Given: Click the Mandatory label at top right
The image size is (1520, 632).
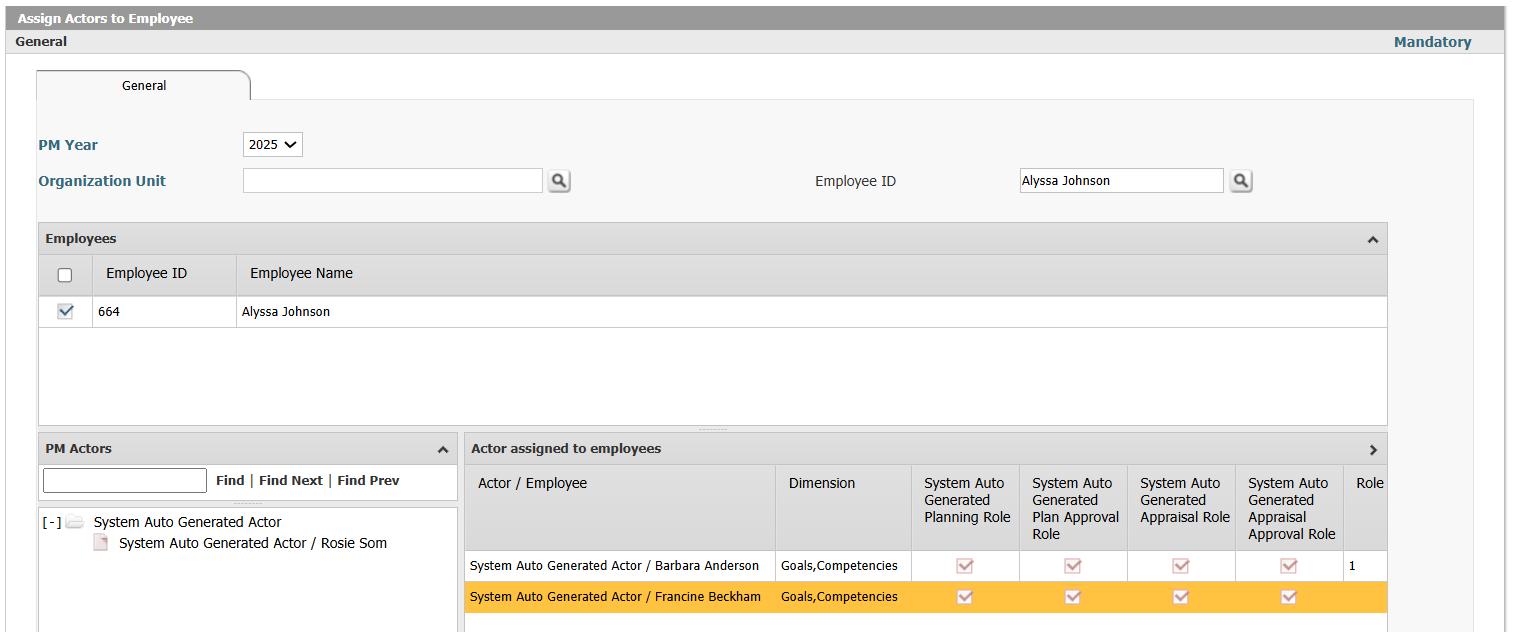Looking at the screenshot, I should [x=1433, y=42].
